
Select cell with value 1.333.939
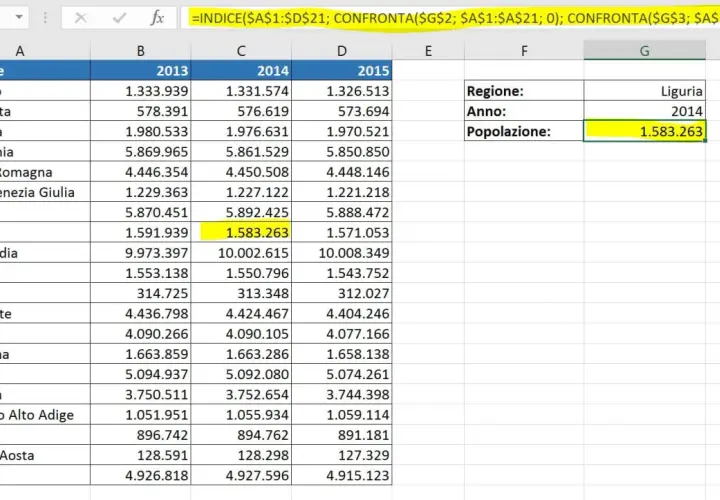pyautogui.click(x=141, y=91)
